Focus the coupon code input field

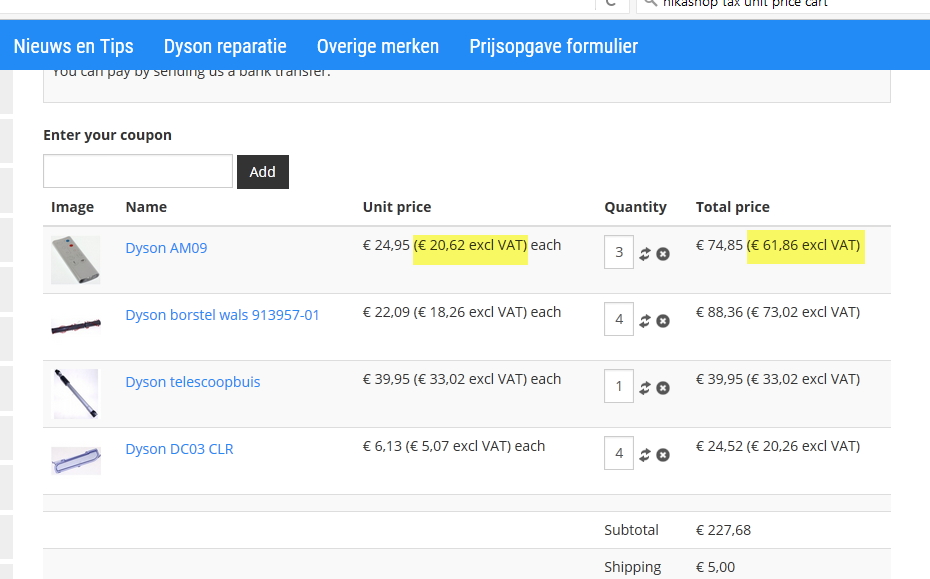138,171
